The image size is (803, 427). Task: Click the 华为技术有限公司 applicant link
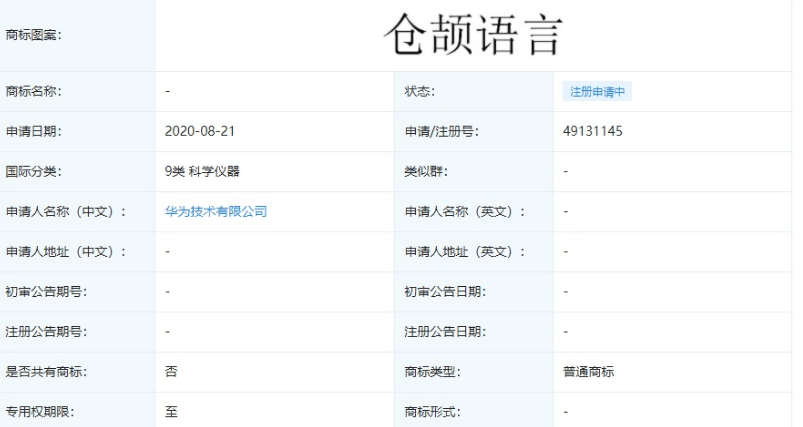pyautogui.click(x=215, y=211)
